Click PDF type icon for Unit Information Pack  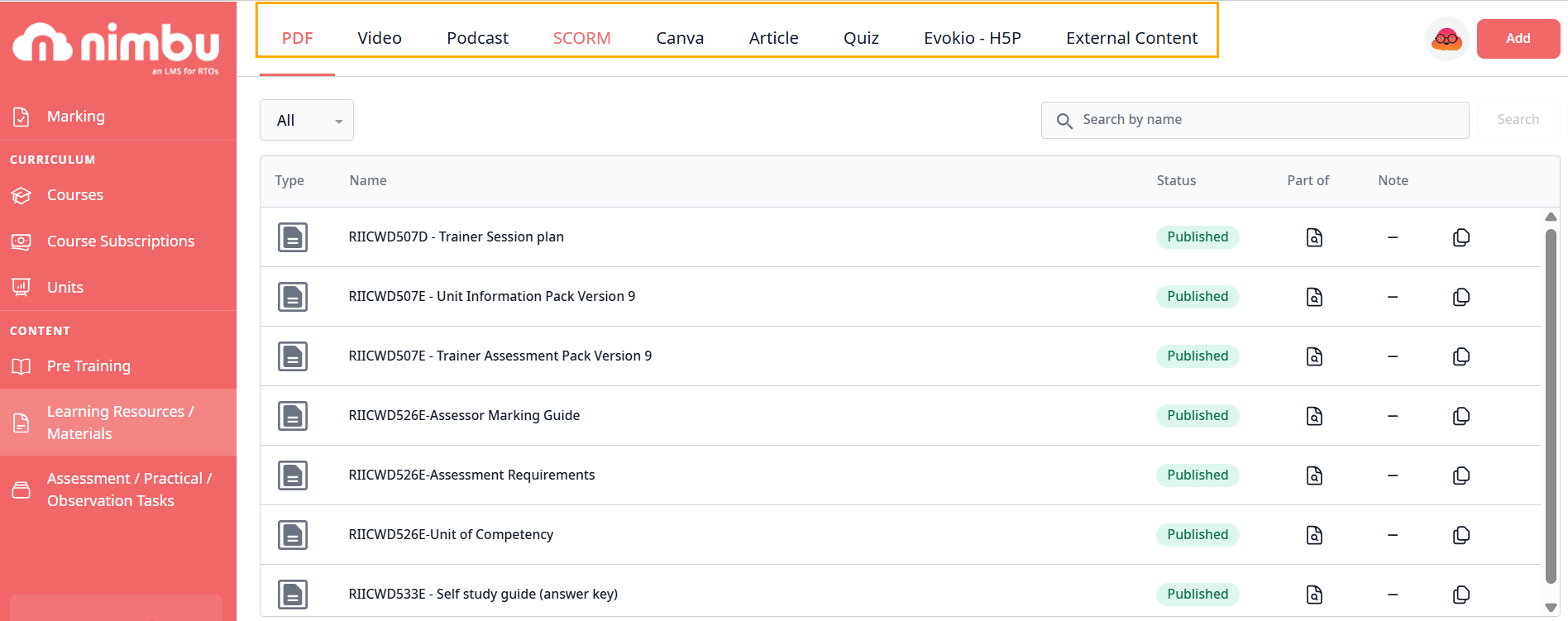(x=293, y=297)
